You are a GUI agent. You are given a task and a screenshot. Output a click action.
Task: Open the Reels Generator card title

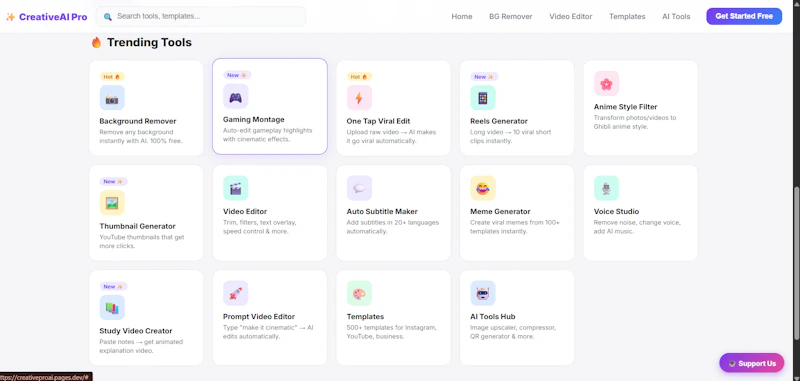pos(498,121)
